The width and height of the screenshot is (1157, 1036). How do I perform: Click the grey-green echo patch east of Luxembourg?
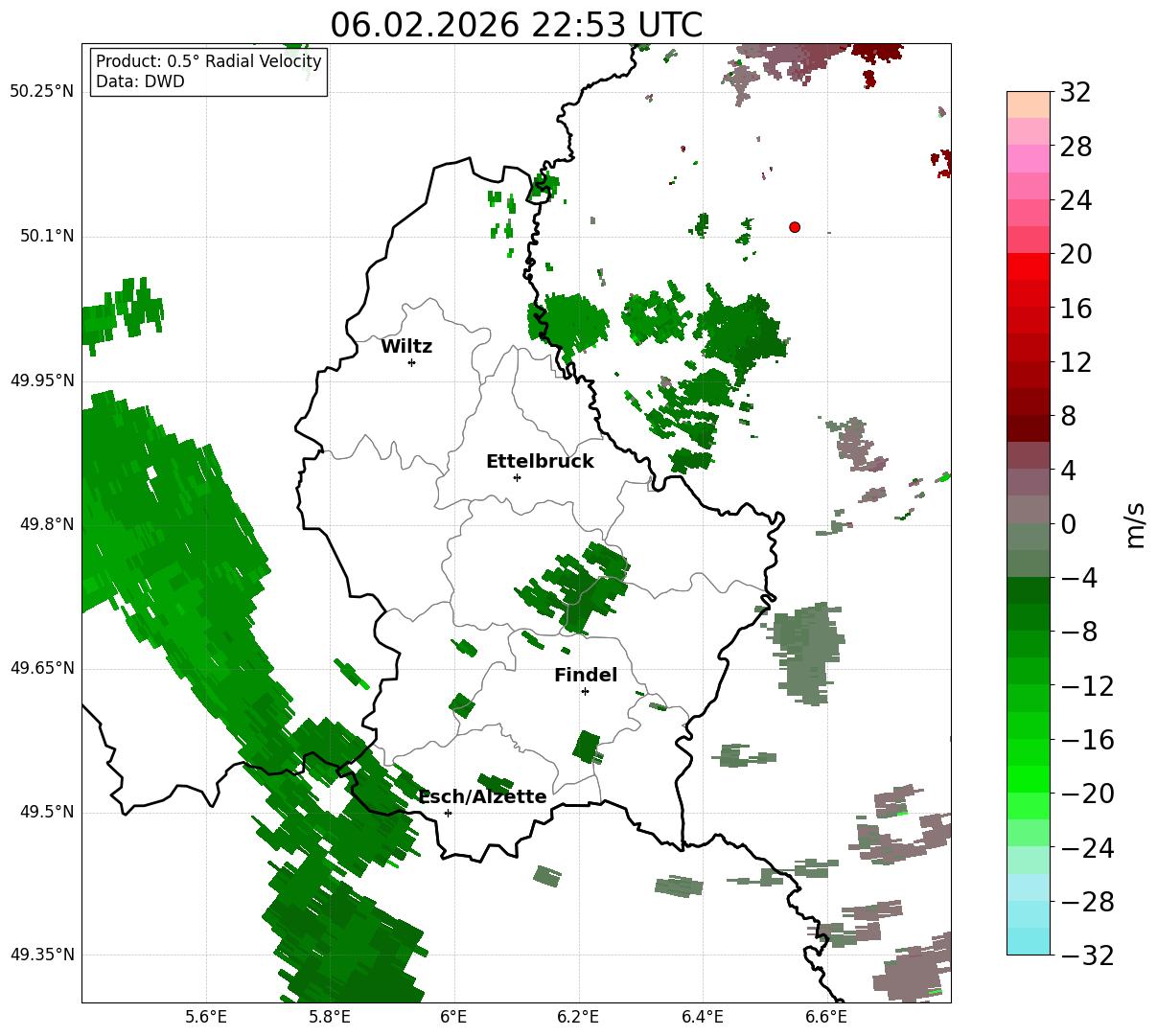(x=807, y=652)
